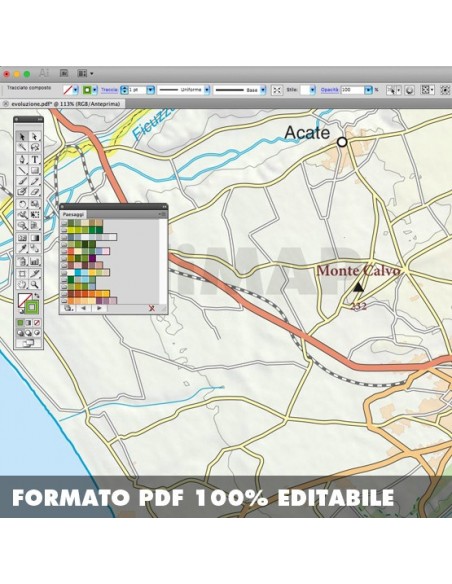Image resolution: width=452 pixels, height=584 pixels.
Task: Select the Eraser tool
Action: [35, 192]
